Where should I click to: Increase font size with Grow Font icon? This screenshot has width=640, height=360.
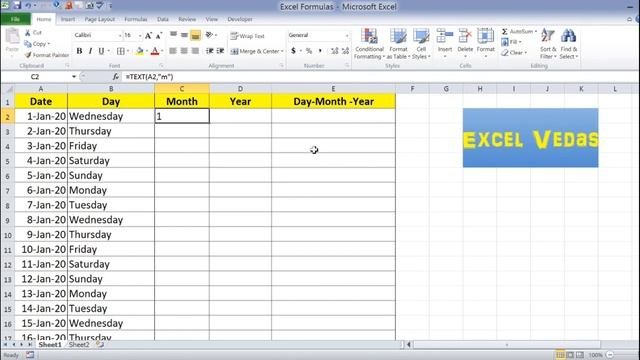[x=148, y=36]
